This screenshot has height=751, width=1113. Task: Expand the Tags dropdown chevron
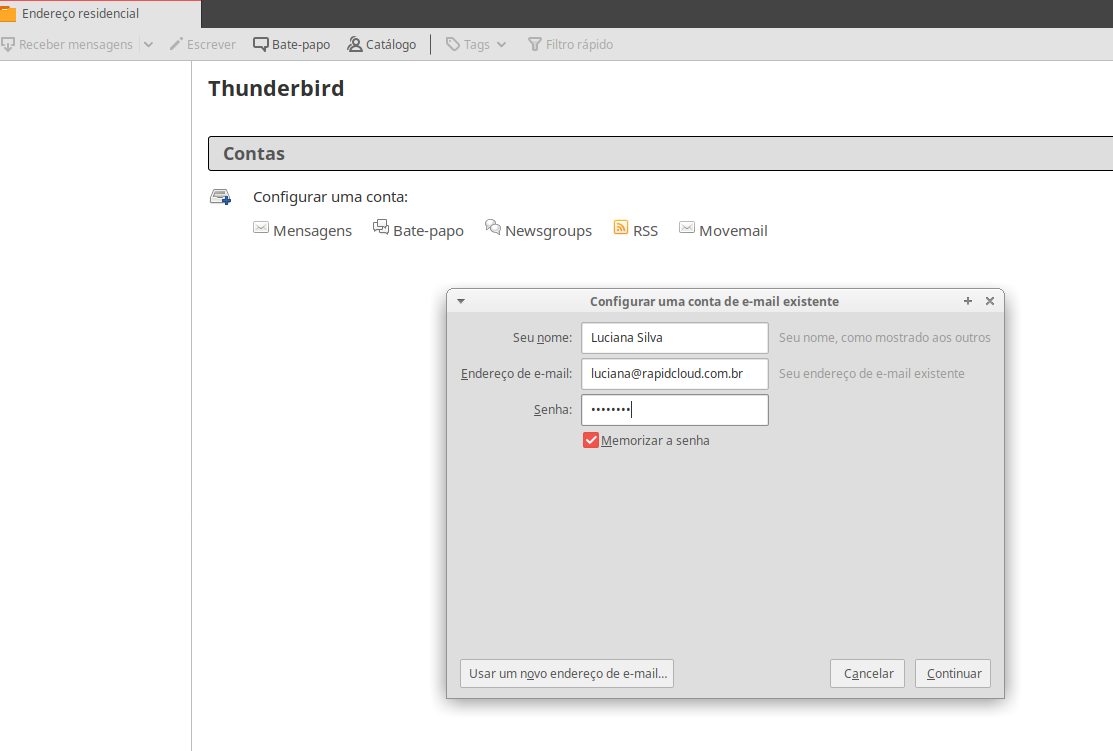[502, 44]
